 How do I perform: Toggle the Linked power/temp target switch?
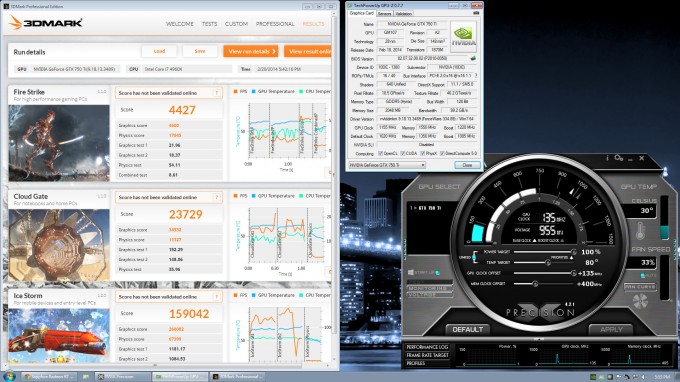pyautogui.click(x=474, y=257)
